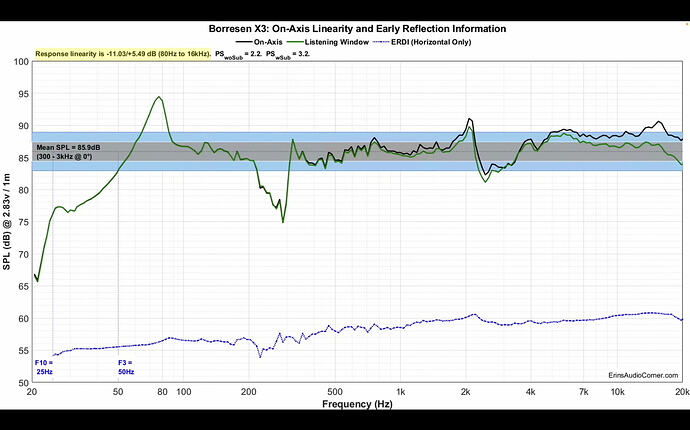The height and width of the screenshot is (430, 690).
Task: Click the Frequency (Hz) axis title
Action: tap(357, 404)
